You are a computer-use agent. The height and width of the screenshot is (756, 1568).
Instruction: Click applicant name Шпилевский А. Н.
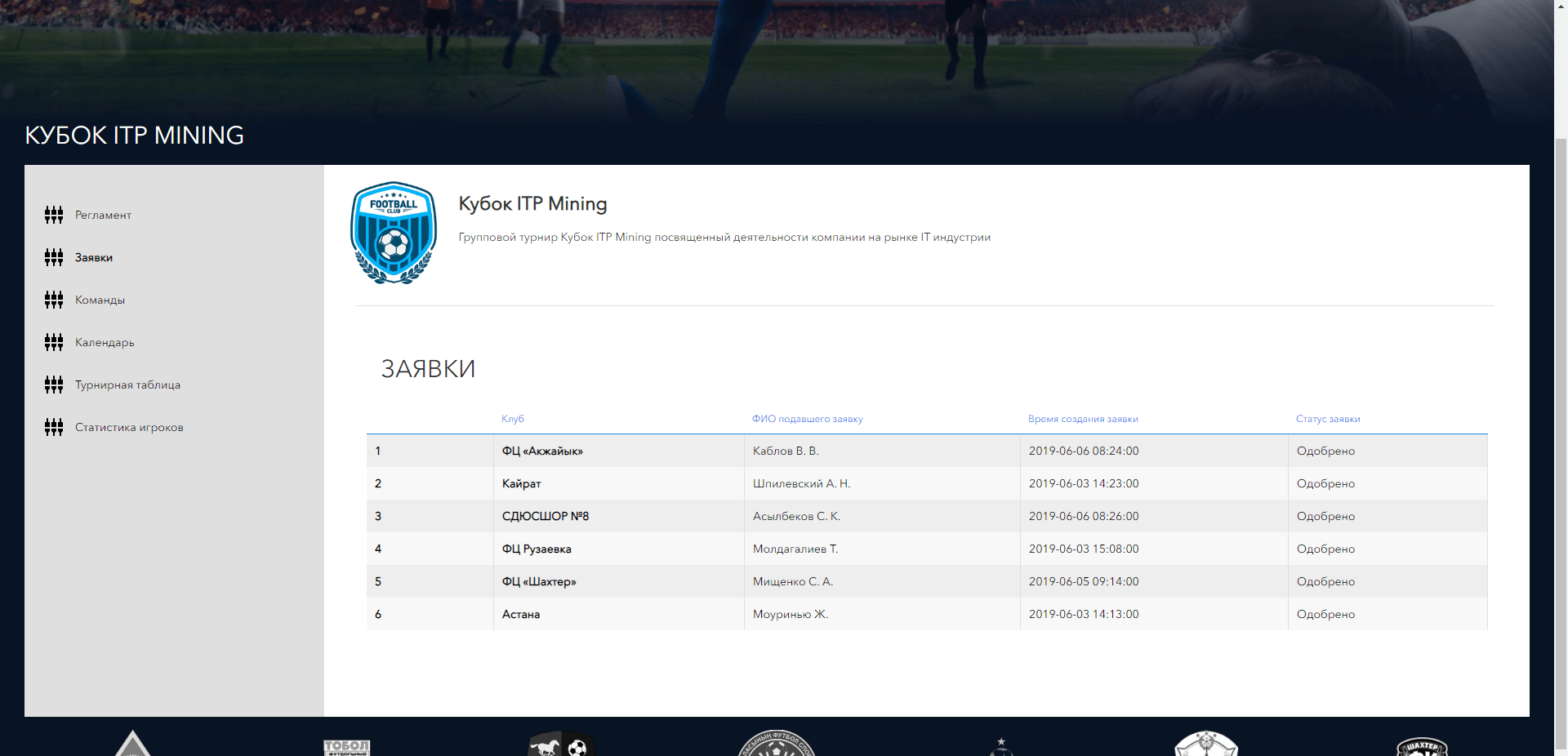pyautogui.click(x=801, y=483)
